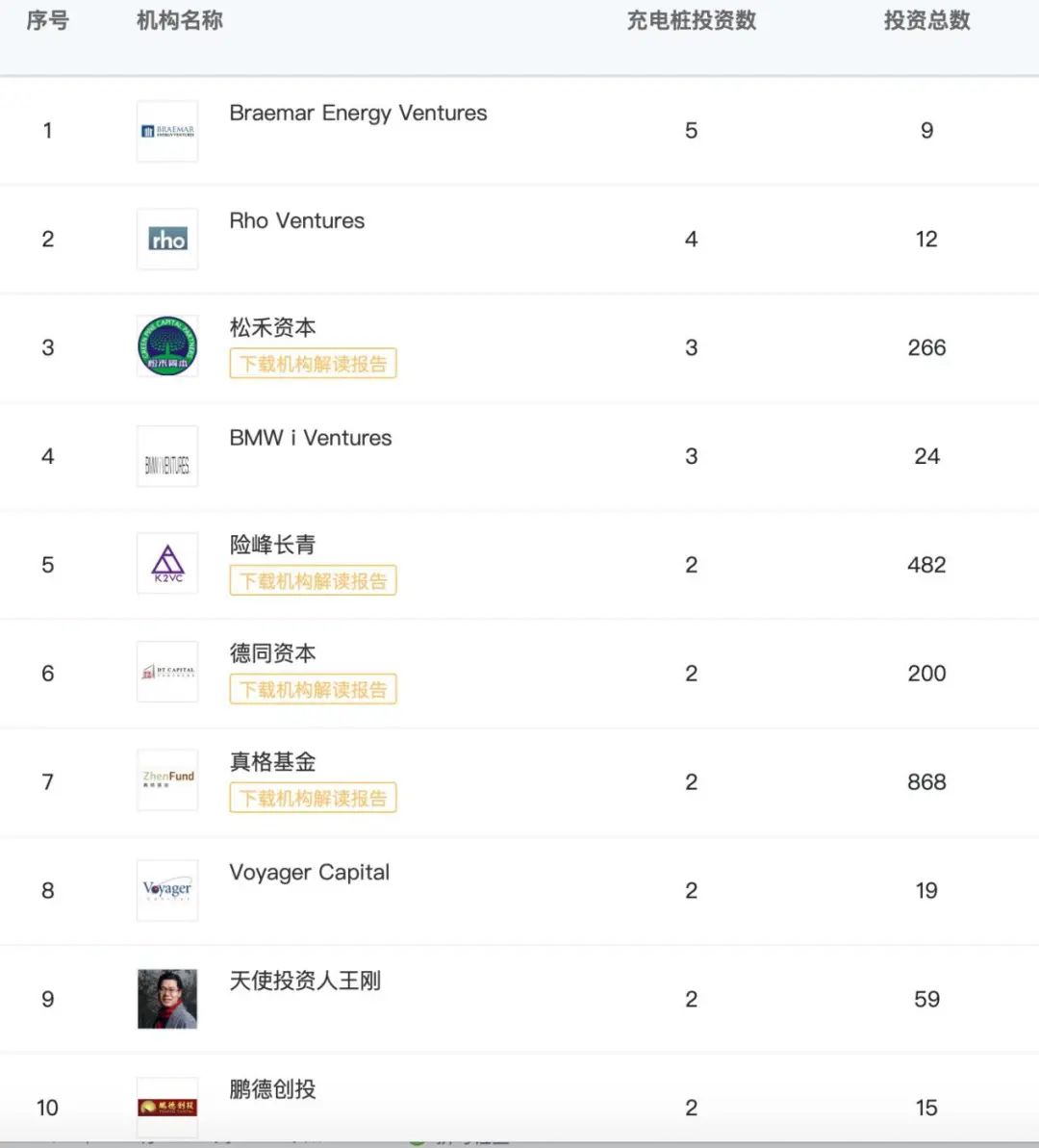1039x1148 pixels.
Task: Click the Rho Ventures logo icon
Action: tap(167, 239)
